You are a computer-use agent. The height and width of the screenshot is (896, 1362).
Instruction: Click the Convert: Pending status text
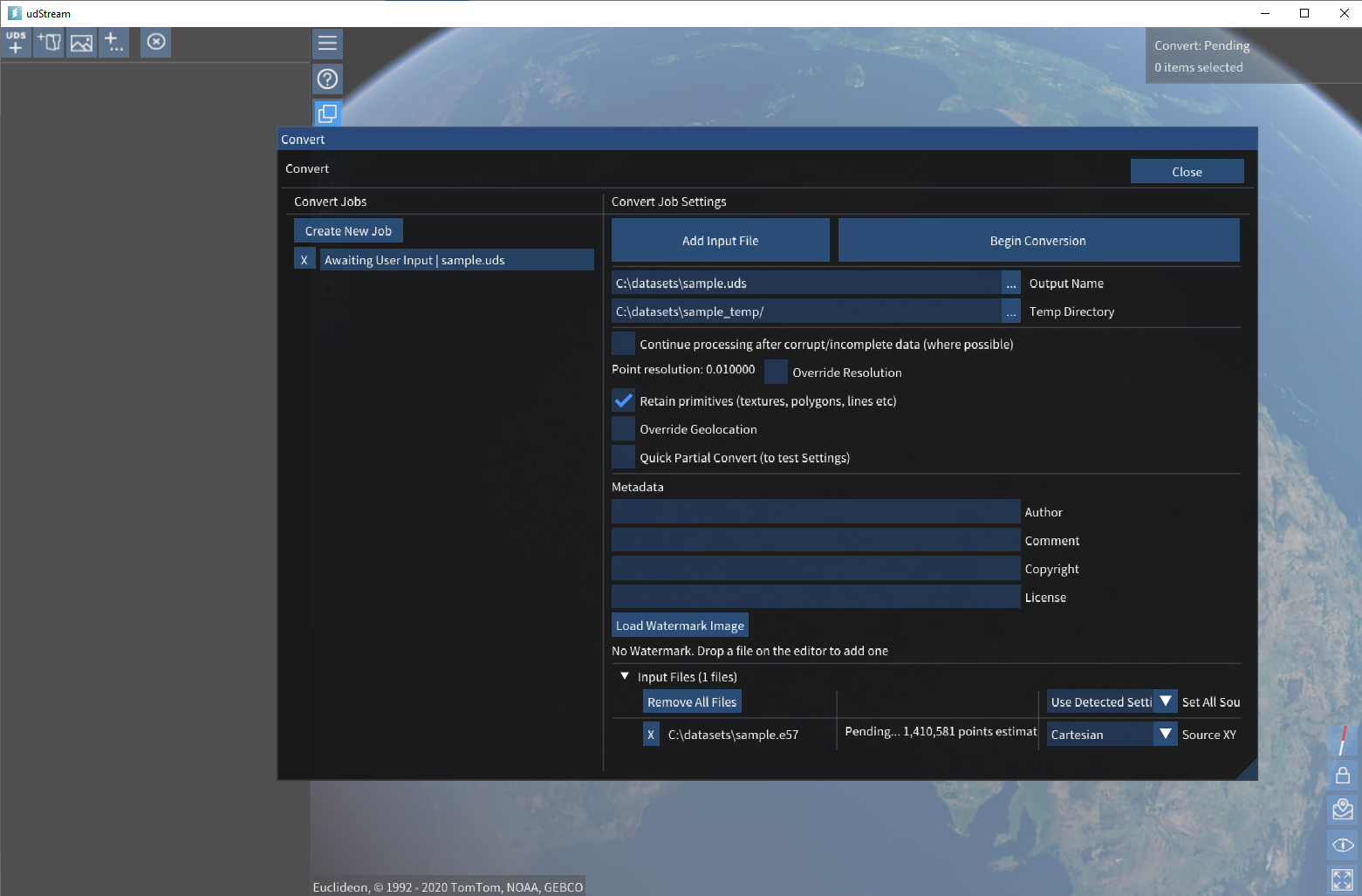1201,45
